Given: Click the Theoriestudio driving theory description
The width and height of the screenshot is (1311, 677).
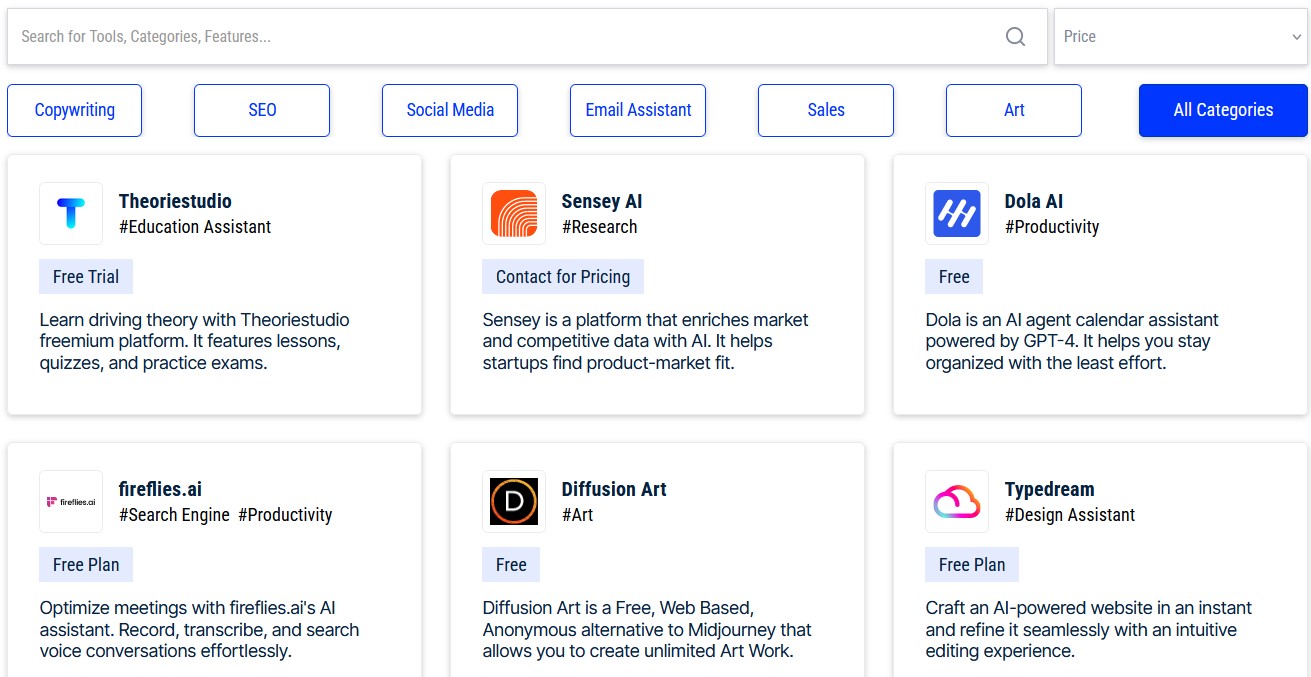Looking at the screenshot, I should pyautogui.click(x=195, y=341).
